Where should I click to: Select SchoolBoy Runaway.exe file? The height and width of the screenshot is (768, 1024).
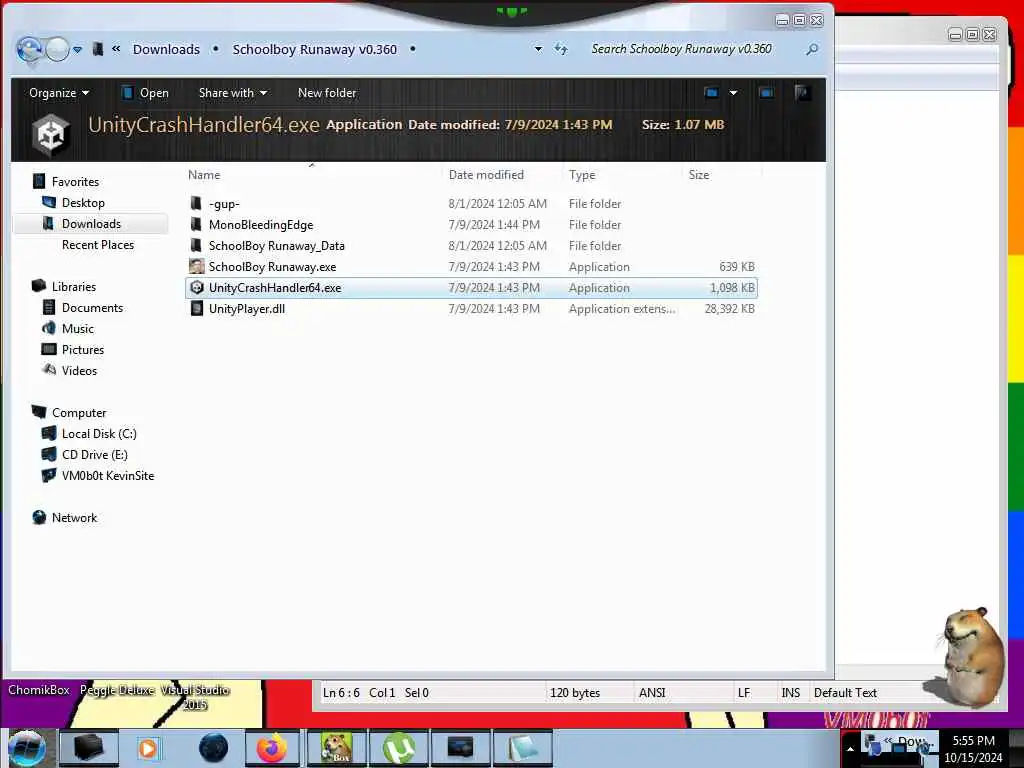pos(272,266)
